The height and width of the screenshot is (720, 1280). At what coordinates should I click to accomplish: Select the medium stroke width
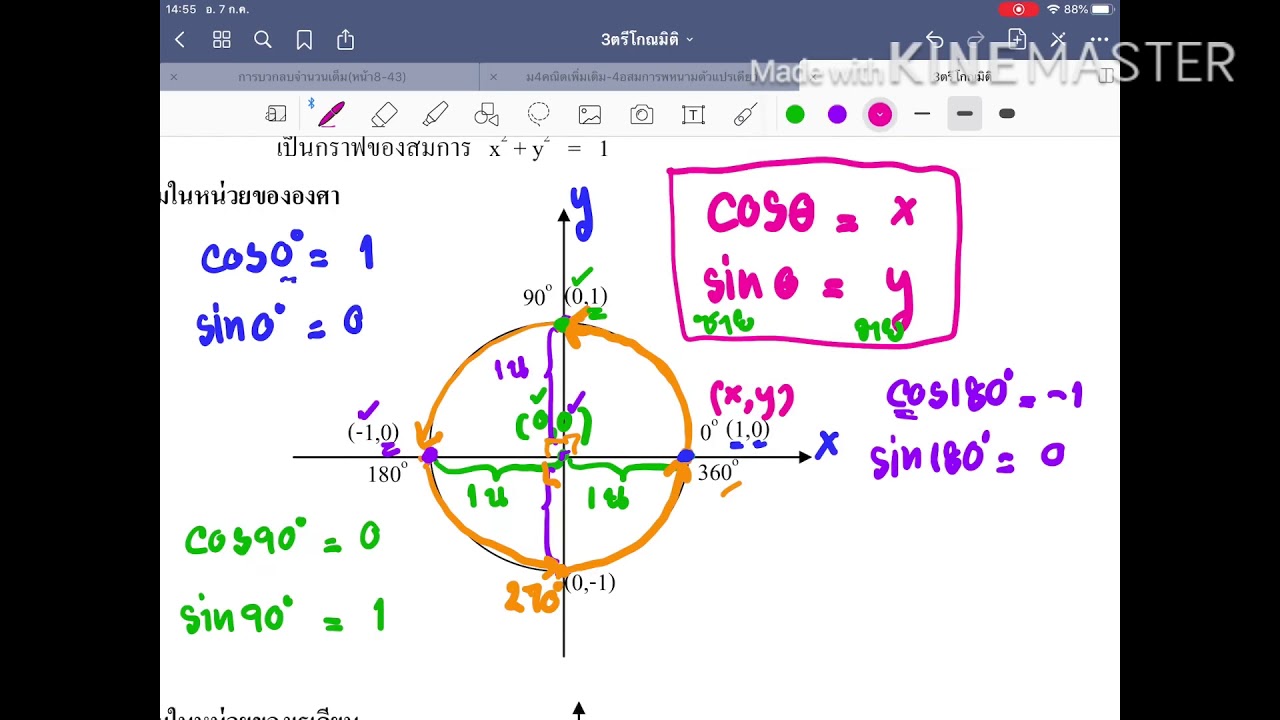coord(964,114)
